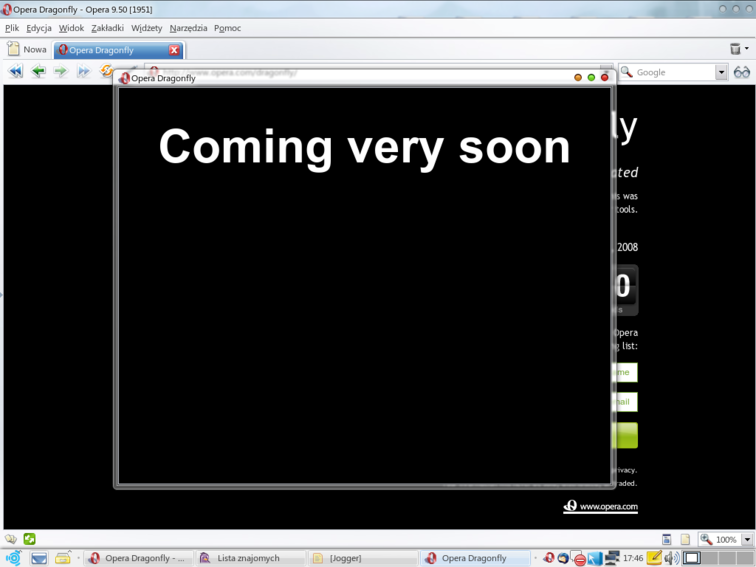Screen dimensions: 756x567
Task: Click the green sync icon in status bar
Action: click(x=29, y=539)
